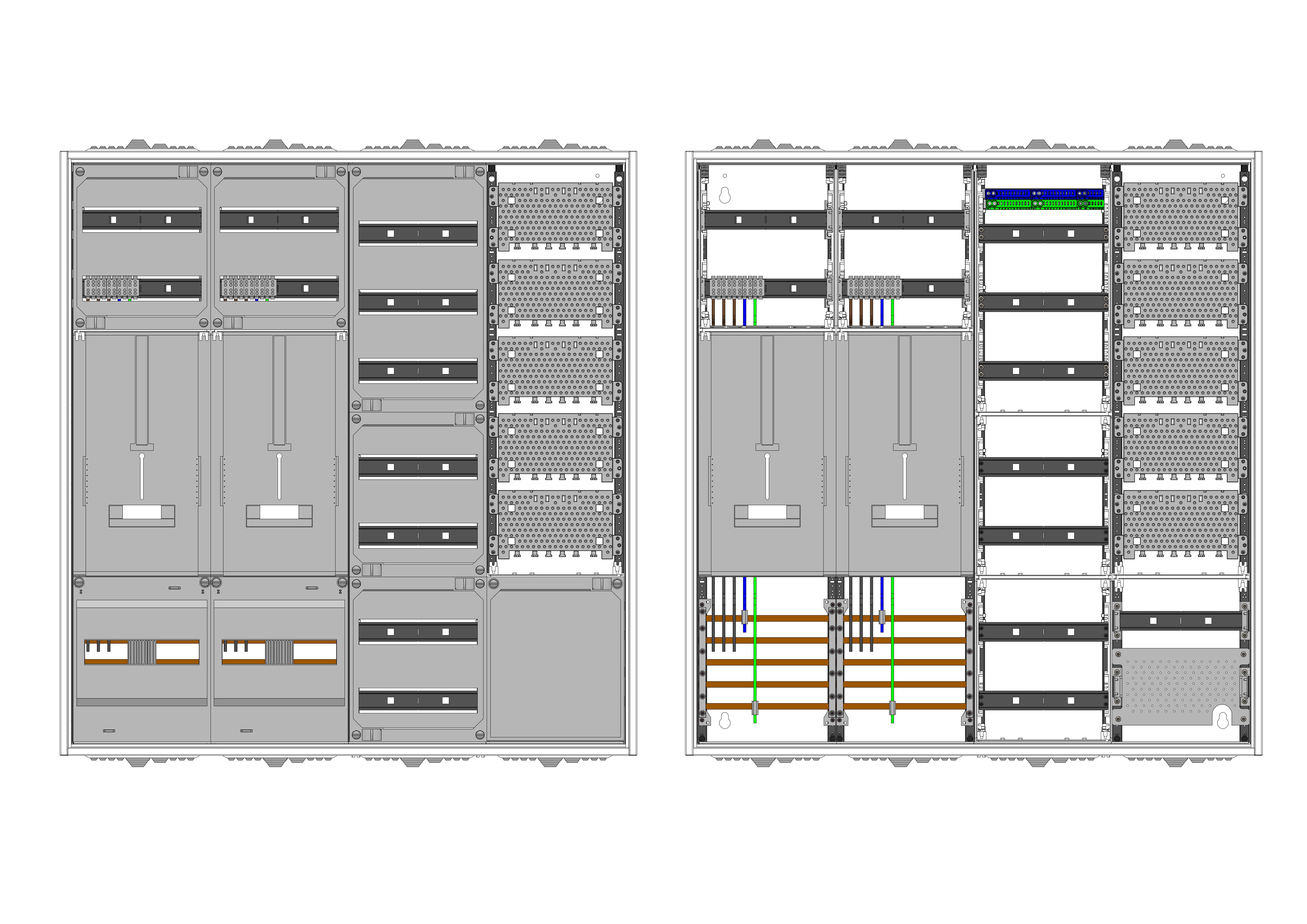This screenshot has height=924, width=1307.
Task: Click the white label window of first meter panel
Action: click(x=142, y=512)
